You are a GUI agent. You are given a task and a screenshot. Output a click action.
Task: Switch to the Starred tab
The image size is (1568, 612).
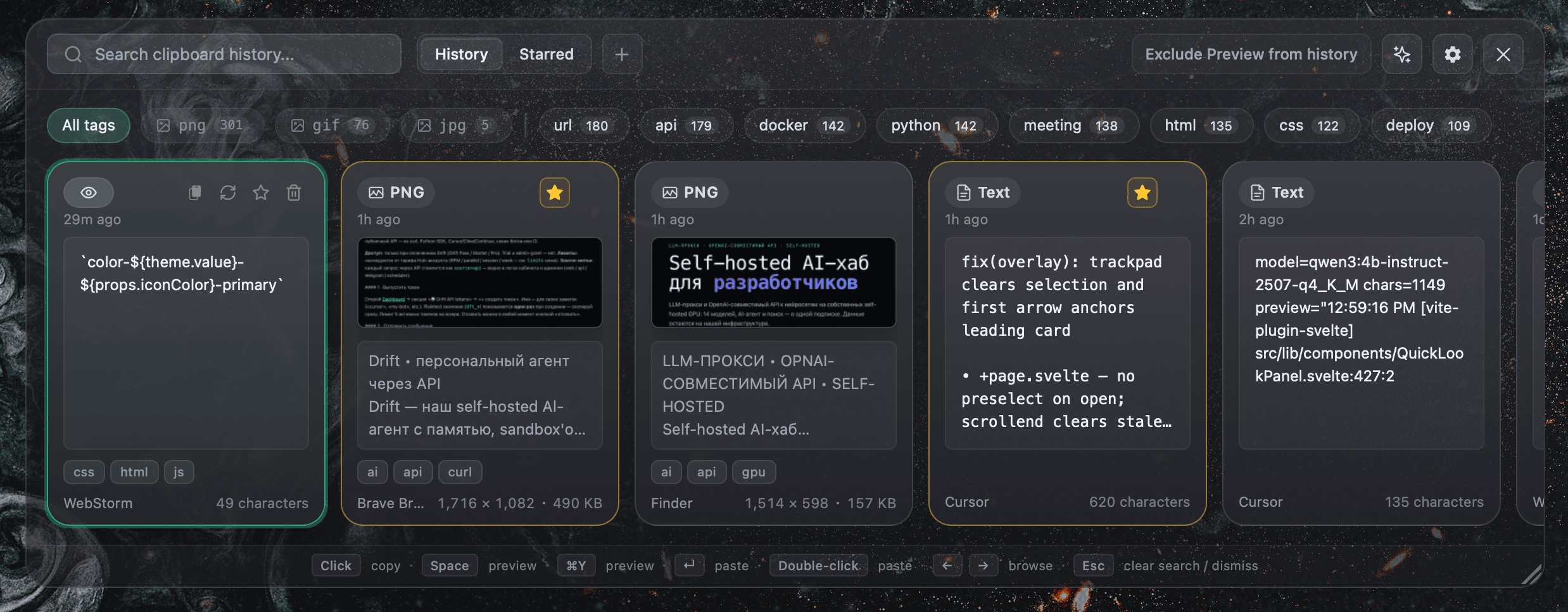[546, 54]
